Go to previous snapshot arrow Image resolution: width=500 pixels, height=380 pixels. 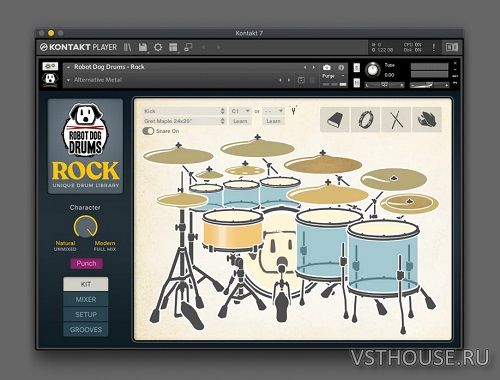pyautogui.click(x=280, y=80)
